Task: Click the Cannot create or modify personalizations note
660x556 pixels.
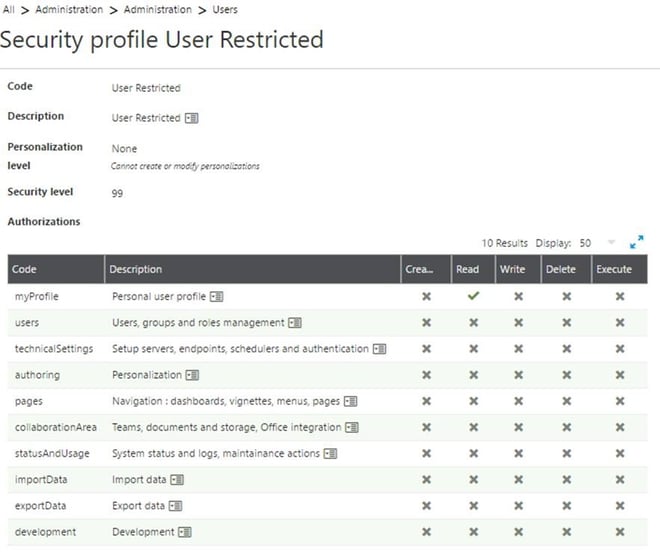Action: coord(185,166)
